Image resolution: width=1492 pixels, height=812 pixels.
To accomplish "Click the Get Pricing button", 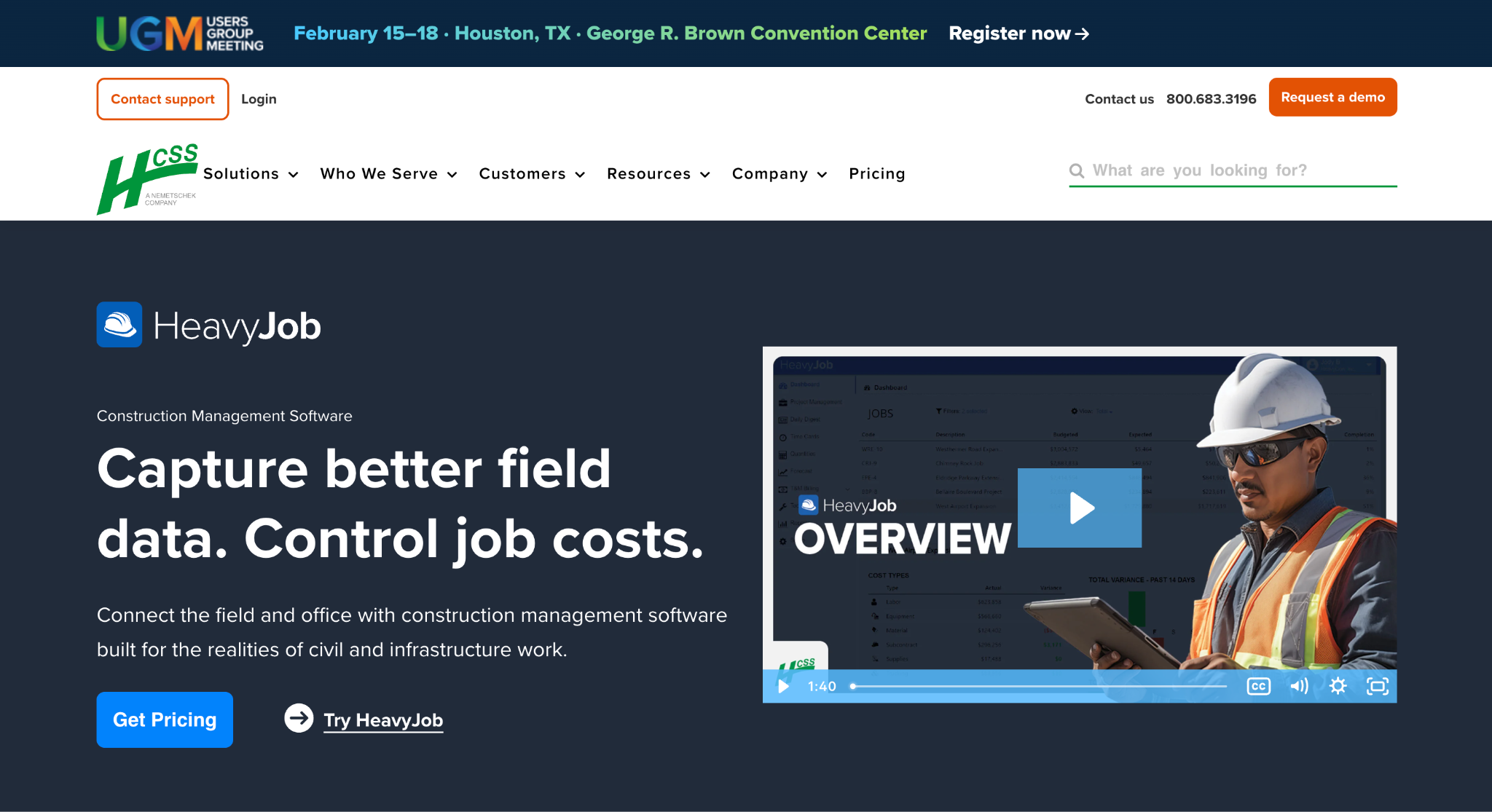I will pyautogui.click(x=165, y=720).
